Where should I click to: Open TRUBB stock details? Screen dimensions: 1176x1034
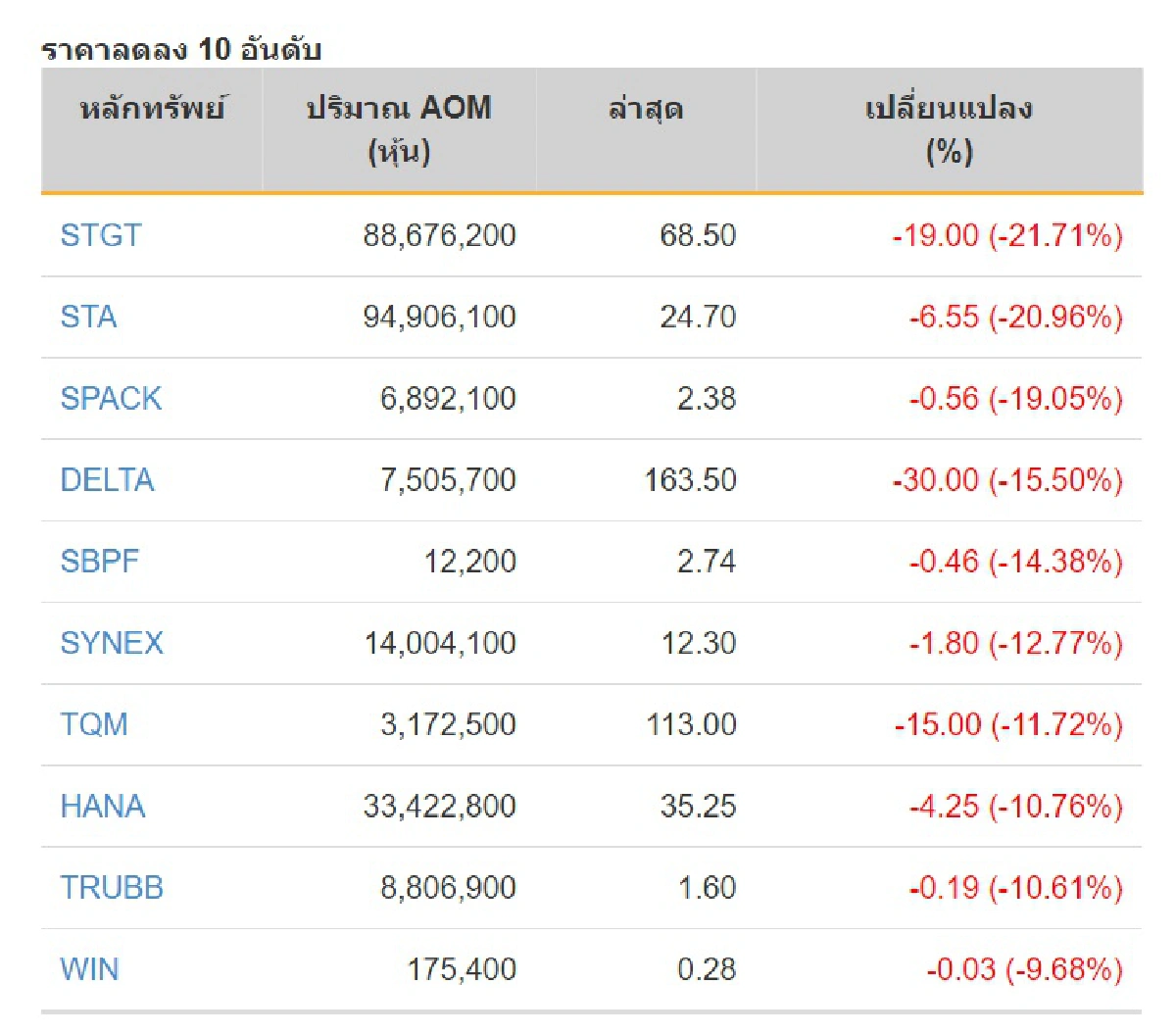point(111,887)
